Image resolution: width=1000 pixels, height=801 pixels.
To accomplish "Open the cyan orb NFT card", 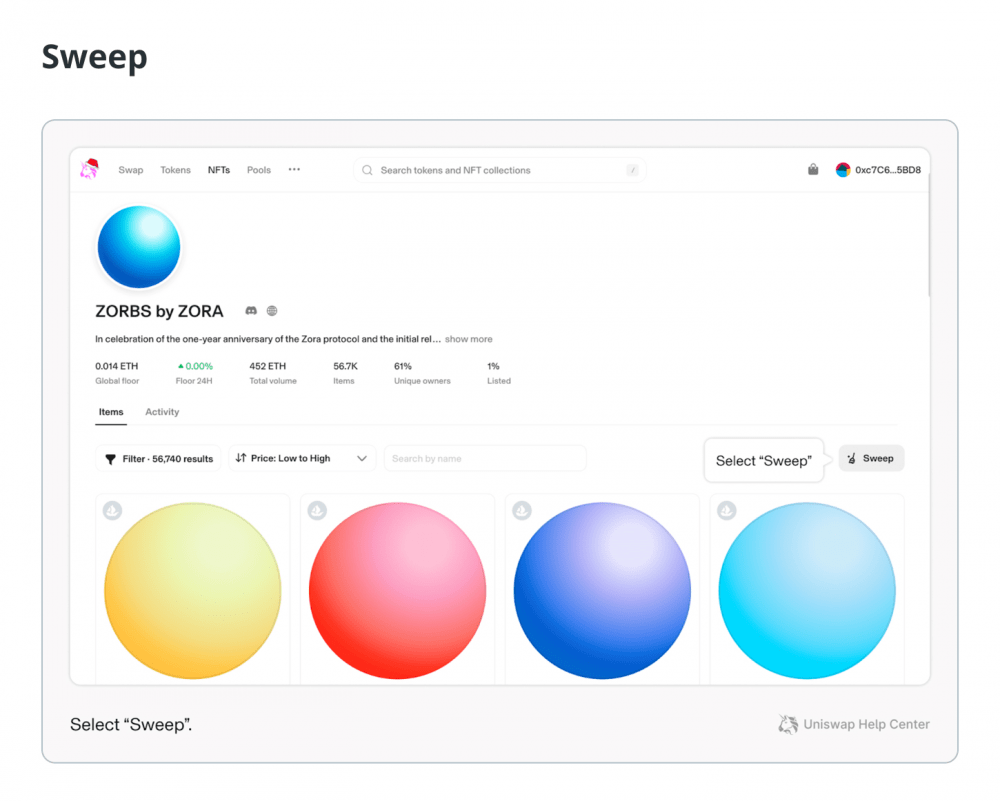I will pos(807,590).
